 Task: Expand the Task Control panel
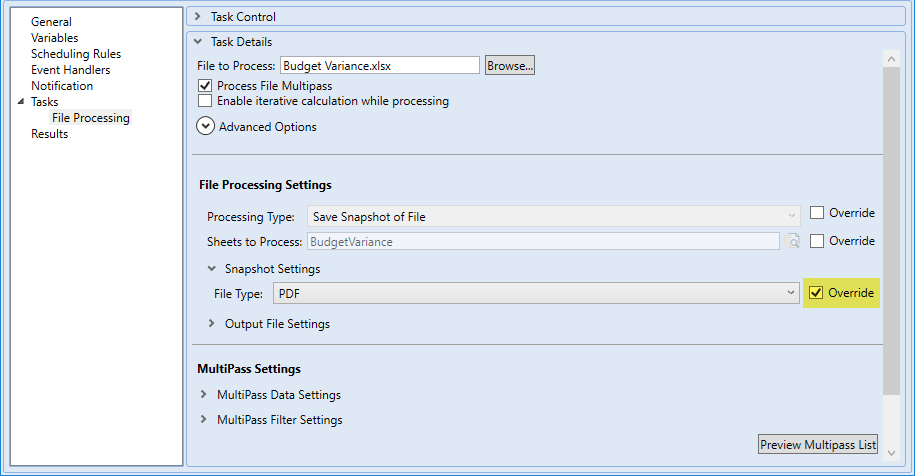[x=197, y=17]
